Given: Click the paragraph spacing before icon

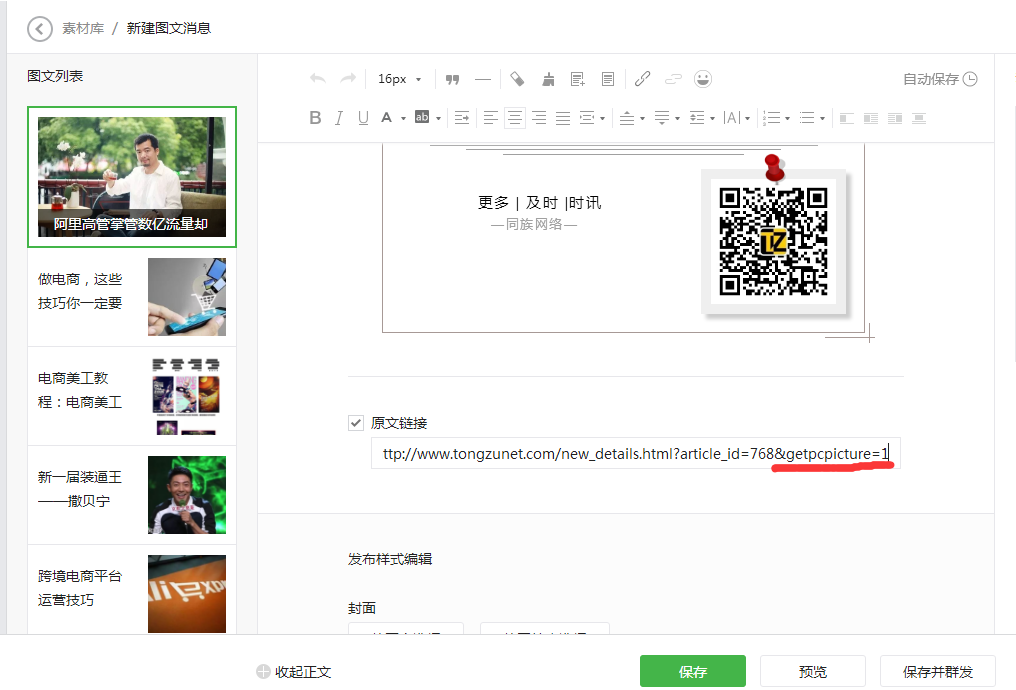Looking at the screenshot, I should 627,118.
